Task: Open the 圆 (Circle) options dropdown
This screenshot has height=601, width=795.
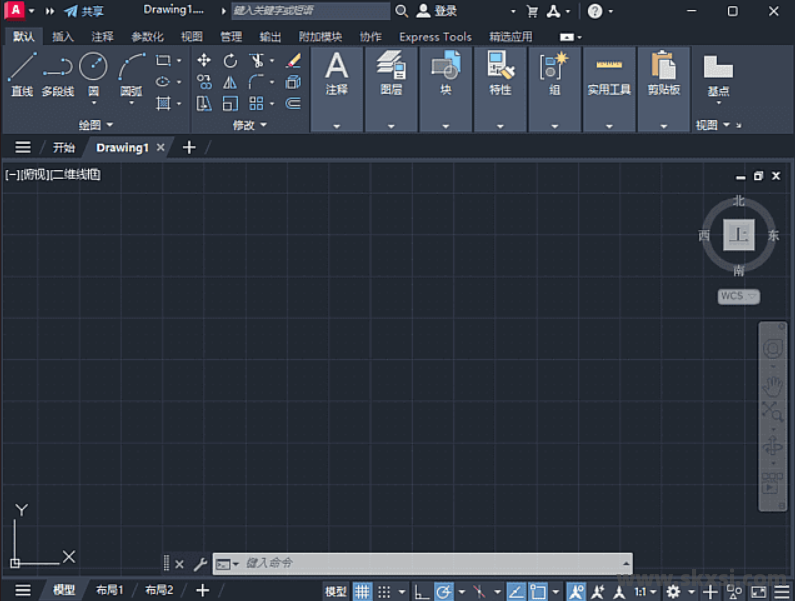Action: [93, 103]
